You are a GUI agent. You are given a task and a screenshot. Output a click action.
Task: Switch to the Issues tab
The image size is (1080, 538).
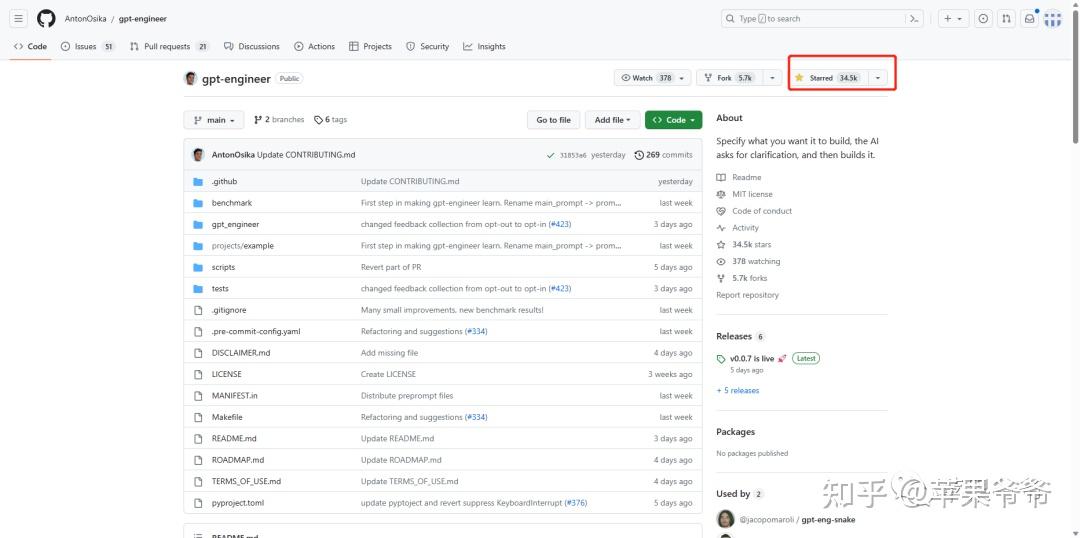pyautogui.click(x=87, y=46)
